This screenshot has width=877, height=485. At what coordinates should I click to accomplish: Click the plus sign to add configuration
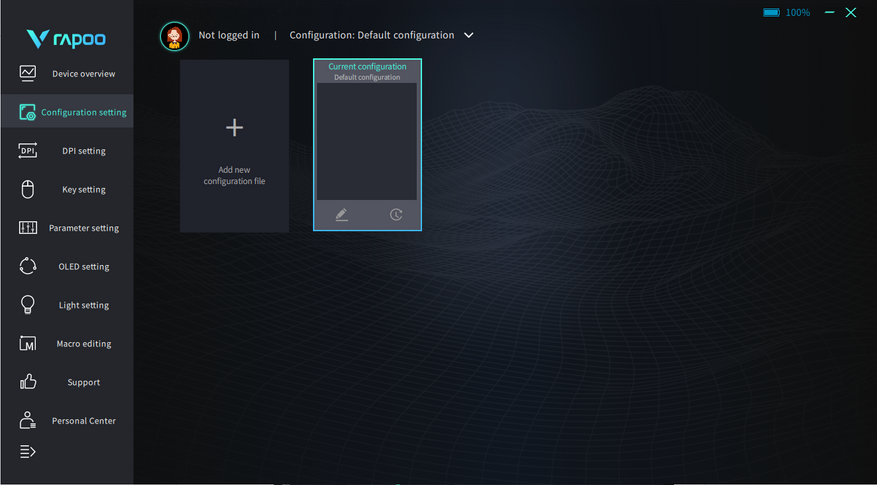coord(234,128)
